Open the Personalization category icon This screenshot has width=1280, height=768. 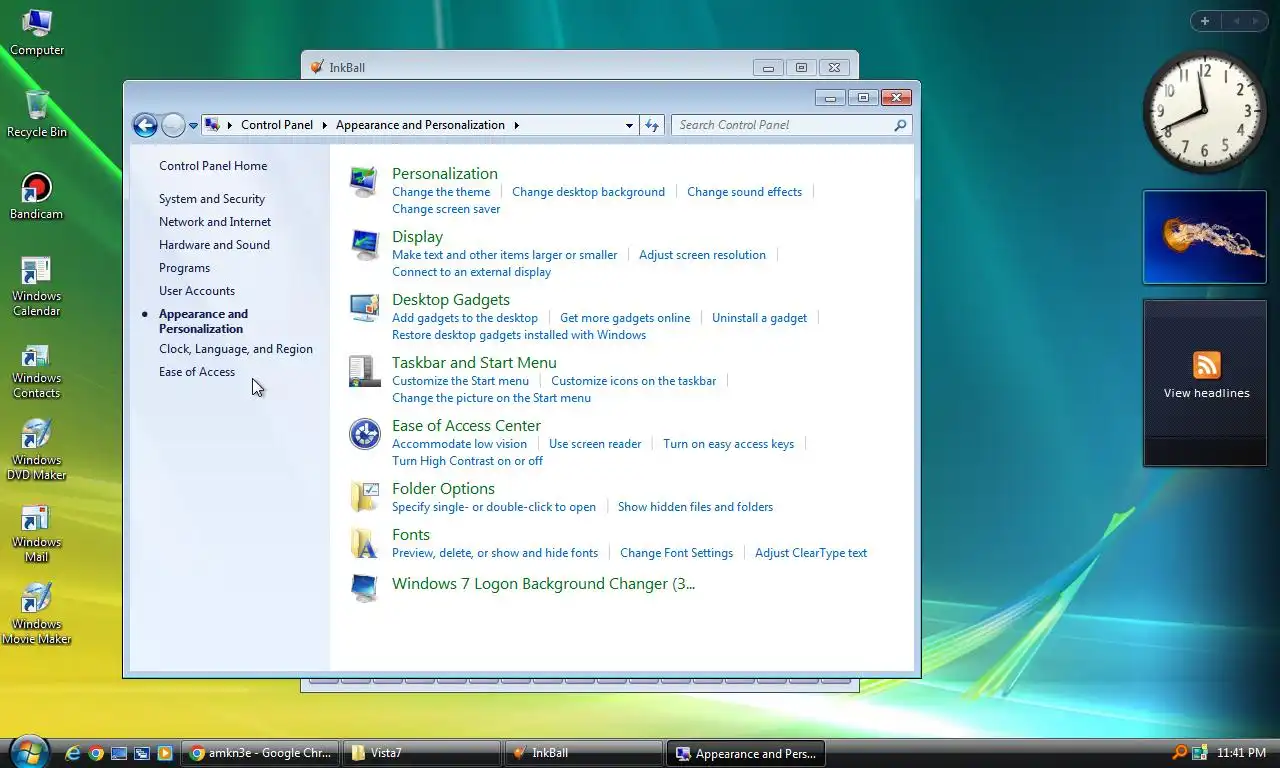pyautogui.click(x=364, y=181)
